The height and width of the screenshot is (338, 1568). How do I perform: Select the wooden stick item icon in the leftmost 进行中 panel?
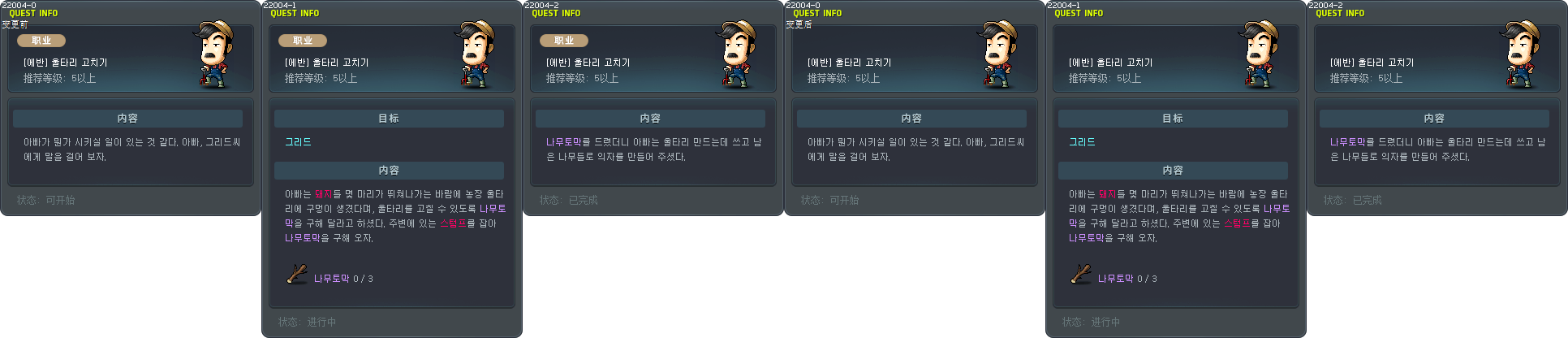[x=296, y=275]
